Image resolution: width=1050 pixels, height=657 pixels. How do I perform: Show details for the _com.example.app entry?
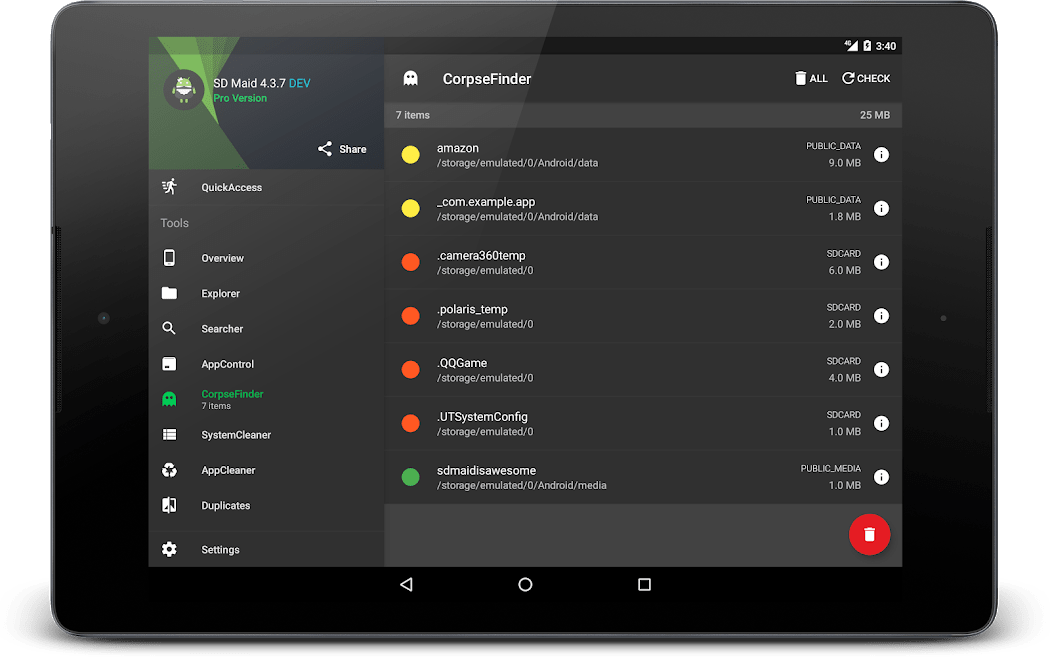pyautogui.click(x=881, y=208)
